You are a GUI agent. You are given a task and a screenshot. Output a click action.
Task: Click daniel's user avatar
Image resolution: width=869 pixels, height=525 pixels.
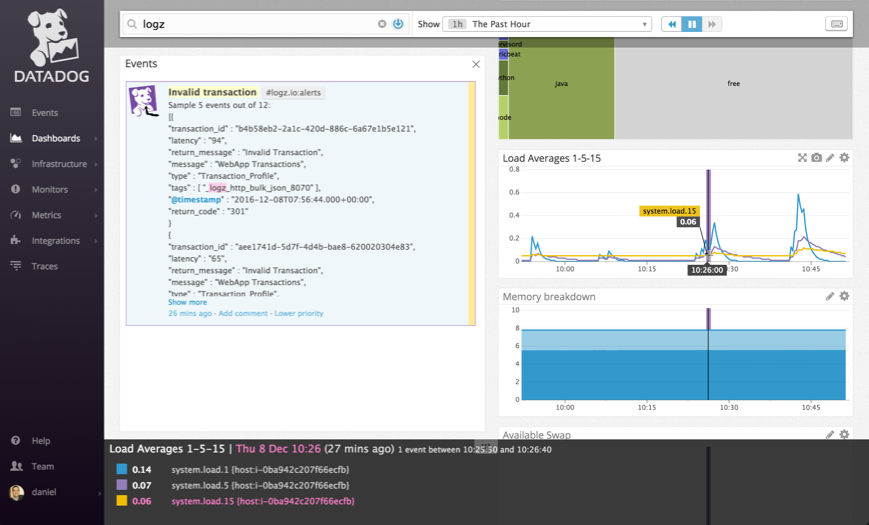pyautogui.click(x=17, y=492)
